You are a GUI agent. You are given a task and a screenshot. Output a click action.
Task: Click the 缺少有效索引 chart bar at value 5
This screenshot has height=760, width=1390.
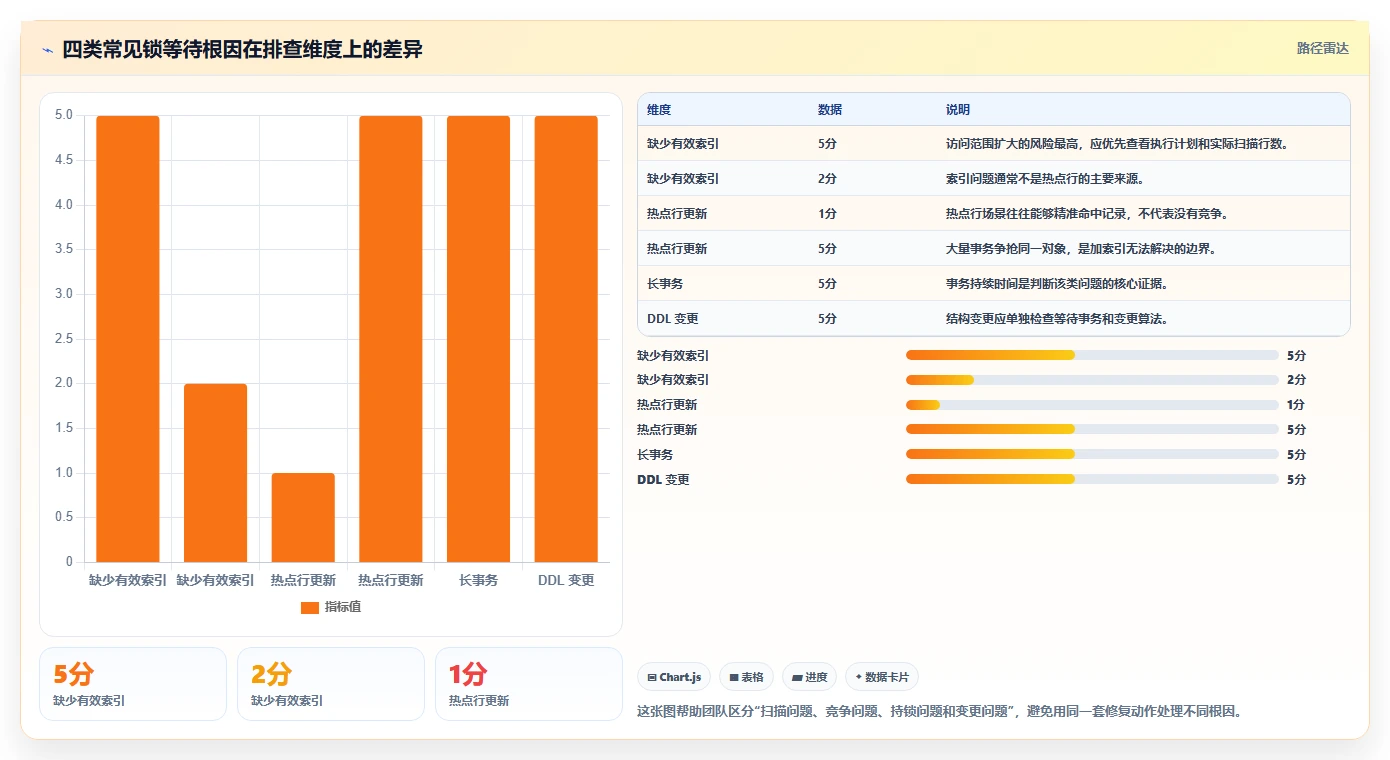pos(128,339)
